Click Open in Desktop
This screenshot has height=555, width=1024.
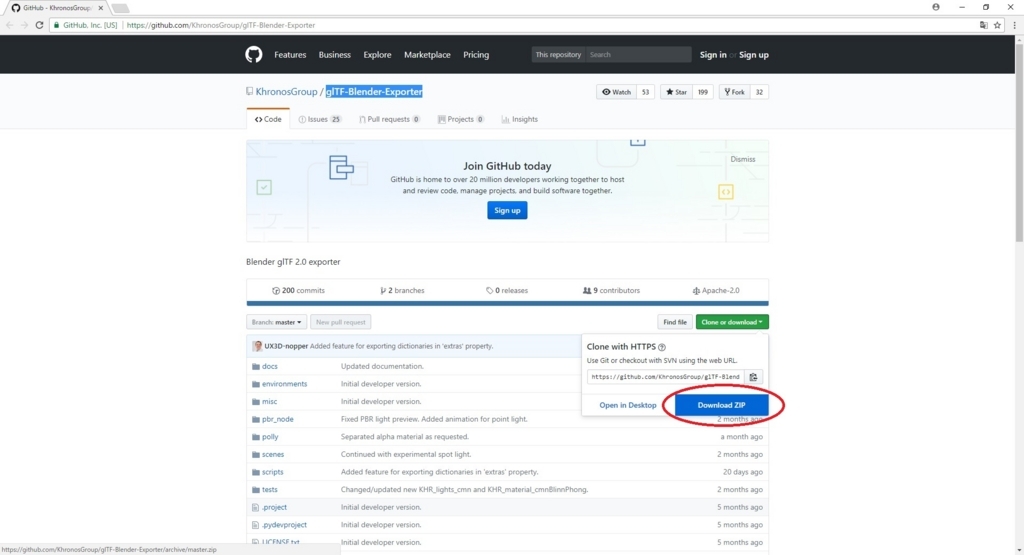(x=628, y=405)
